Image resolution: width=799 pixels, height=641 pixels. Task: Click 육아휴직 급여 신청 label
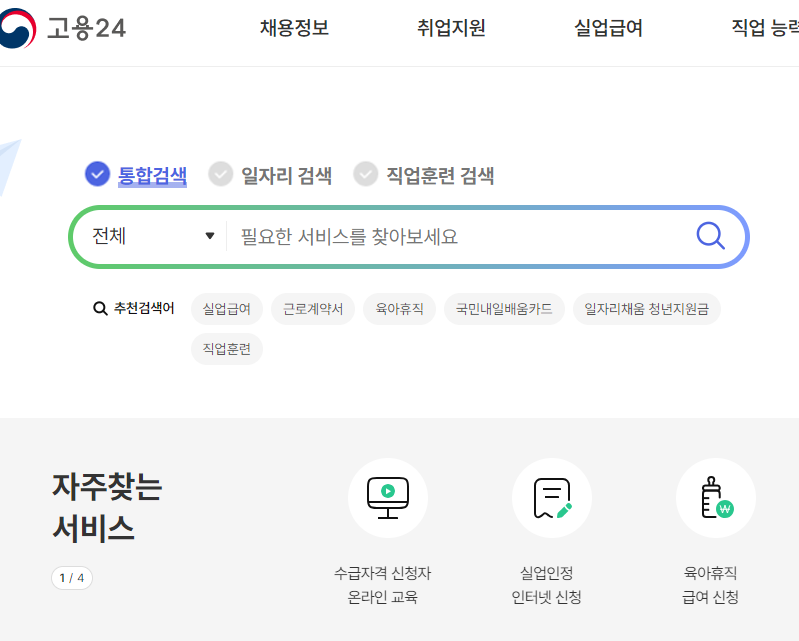tap(710, 585)
